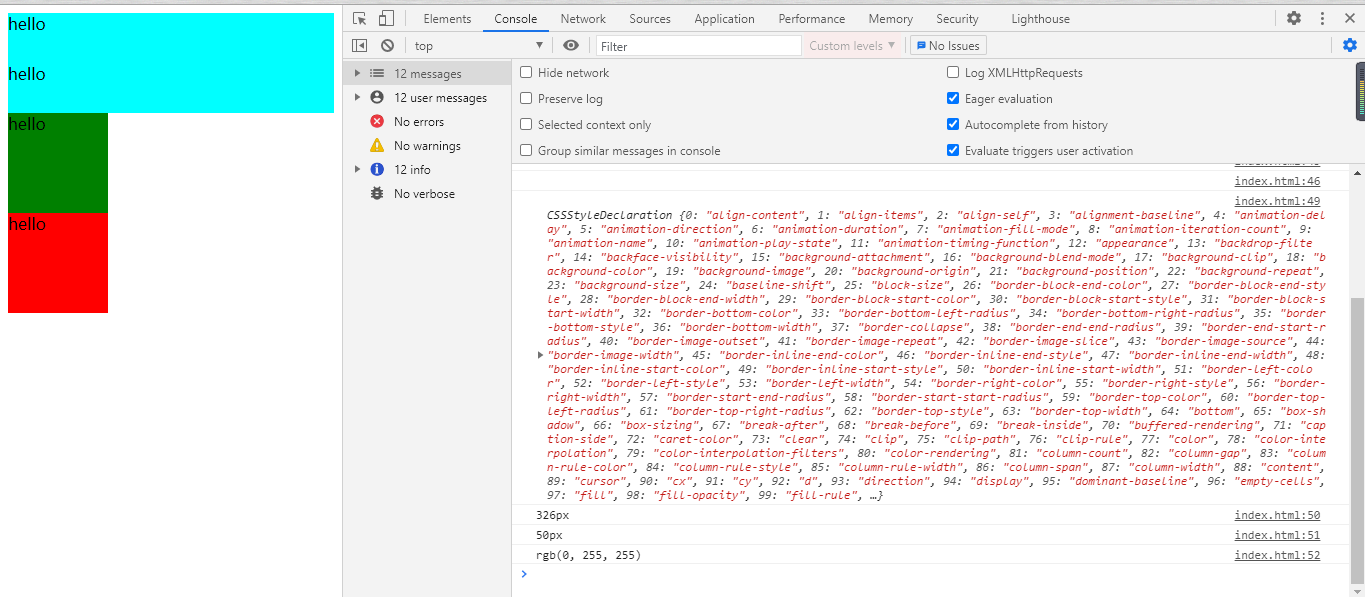
Task: Select the Console tab
Action: 515,19
